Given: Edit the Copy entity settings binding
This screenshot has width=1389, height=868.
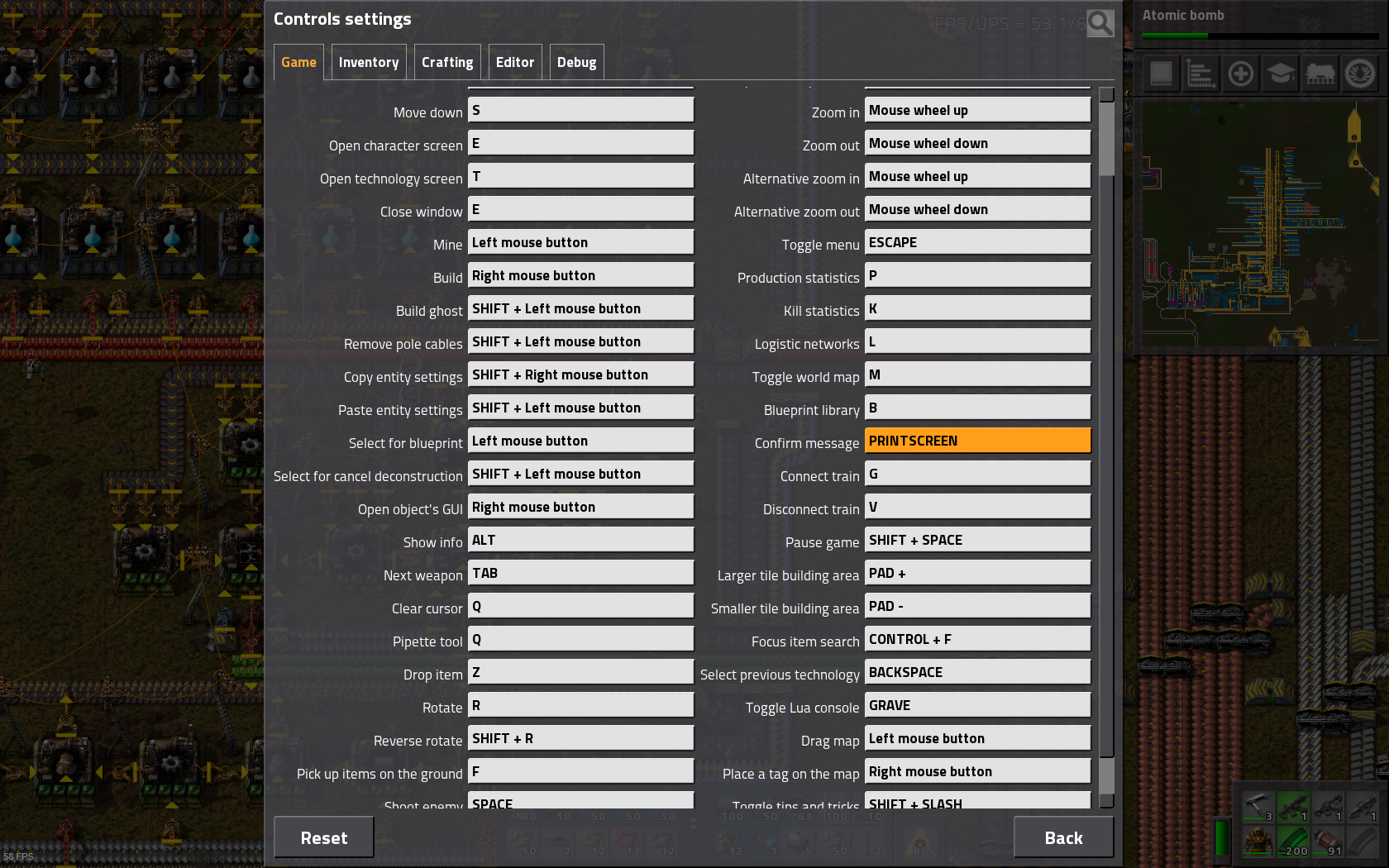Looking at the screenshot, I should [x=580, y=374].
